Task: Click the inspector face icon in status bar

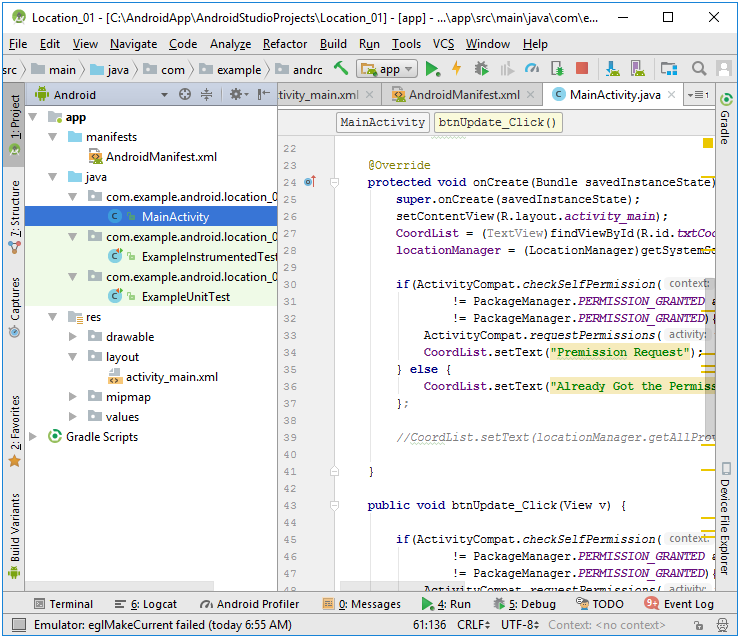Action: (x=722, y=625)
